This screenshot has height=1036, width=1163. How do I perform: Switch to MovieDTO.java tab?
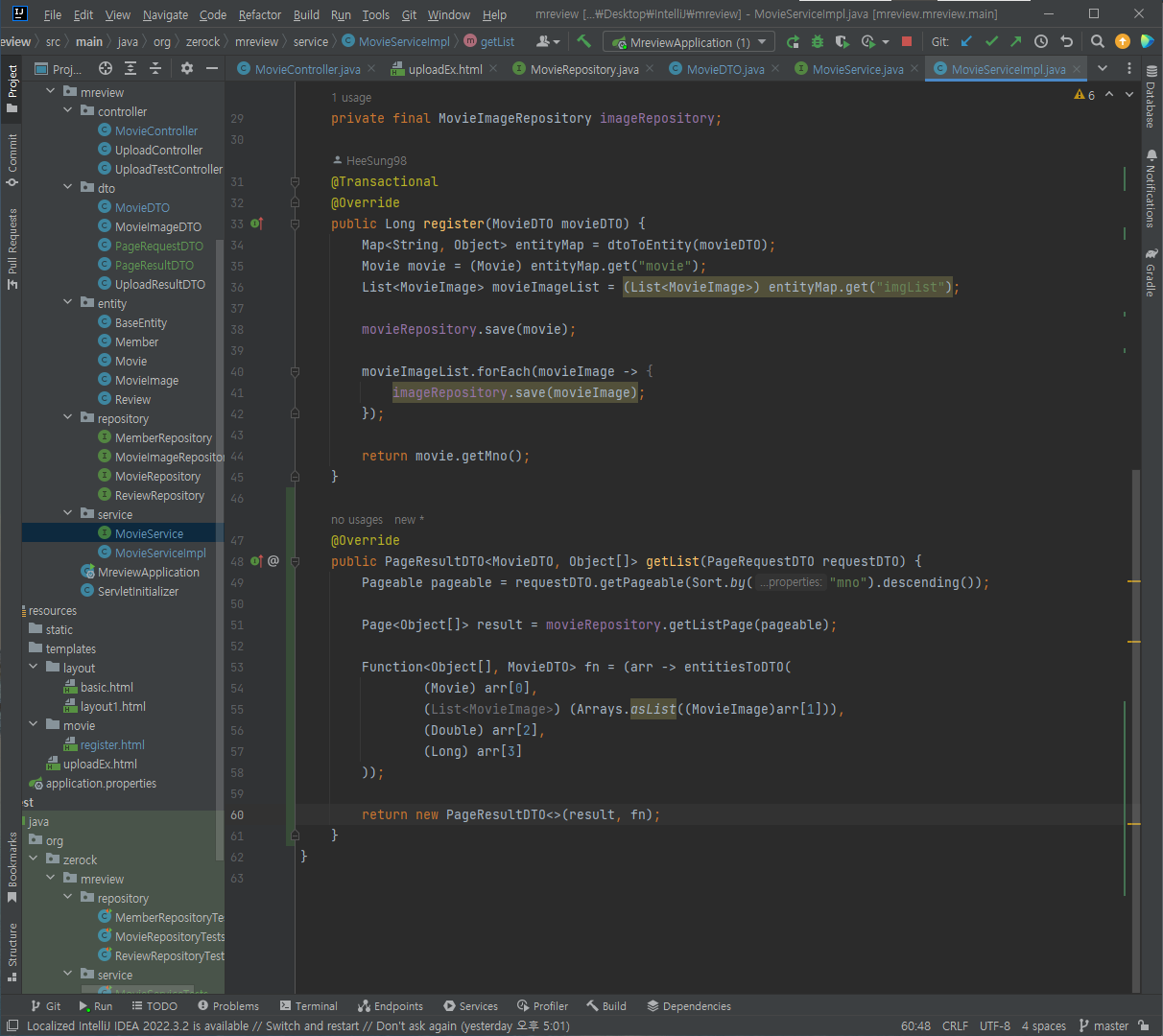(x=725, y=69)
